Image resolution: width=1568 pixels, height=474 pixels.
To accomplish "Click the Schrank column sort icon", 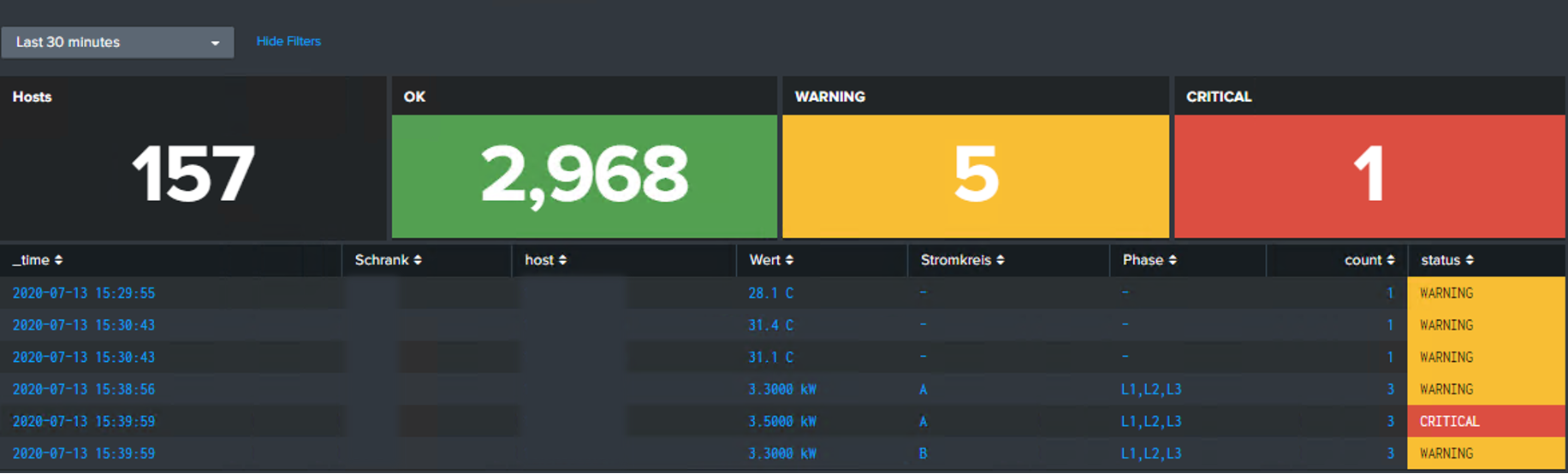I will coord(418,260).
